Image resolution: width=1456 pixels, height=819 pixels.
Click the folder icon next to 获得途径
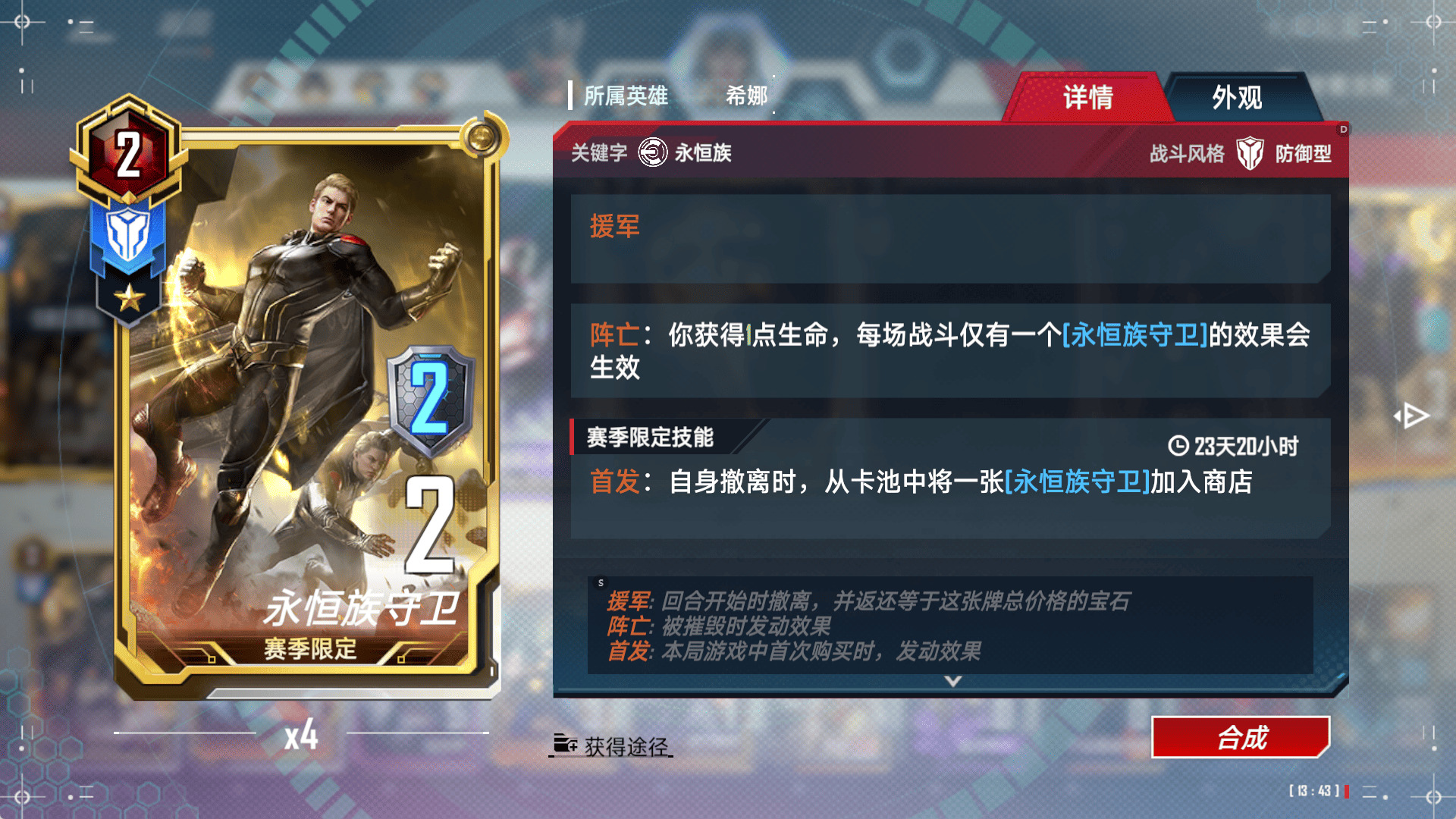[565, 744]
